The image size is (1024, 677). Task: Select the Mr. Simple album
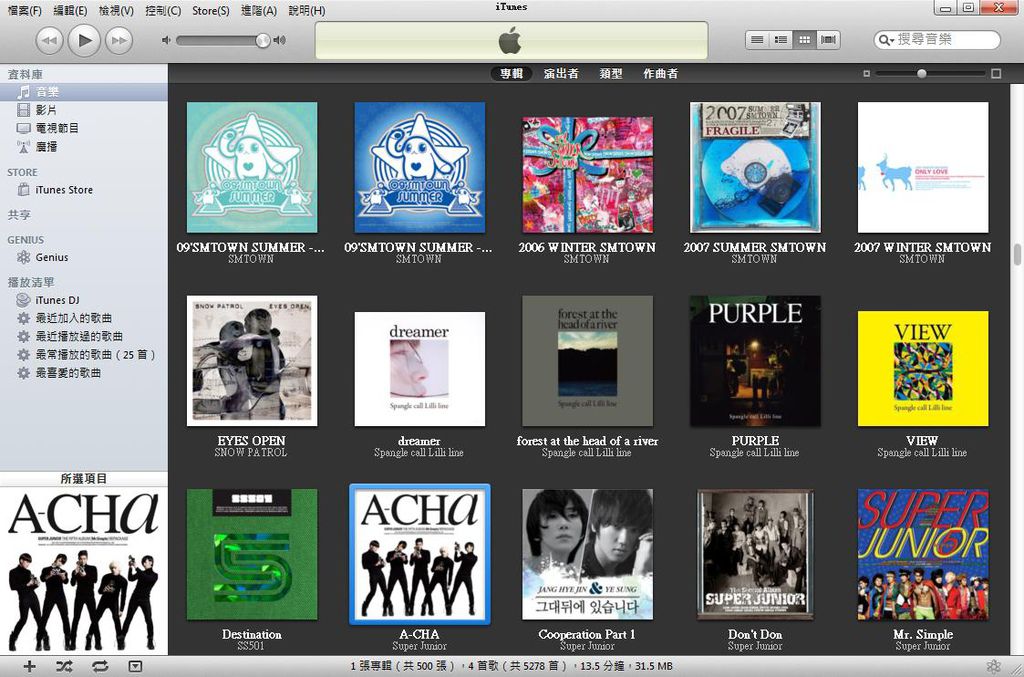[923, 554]
